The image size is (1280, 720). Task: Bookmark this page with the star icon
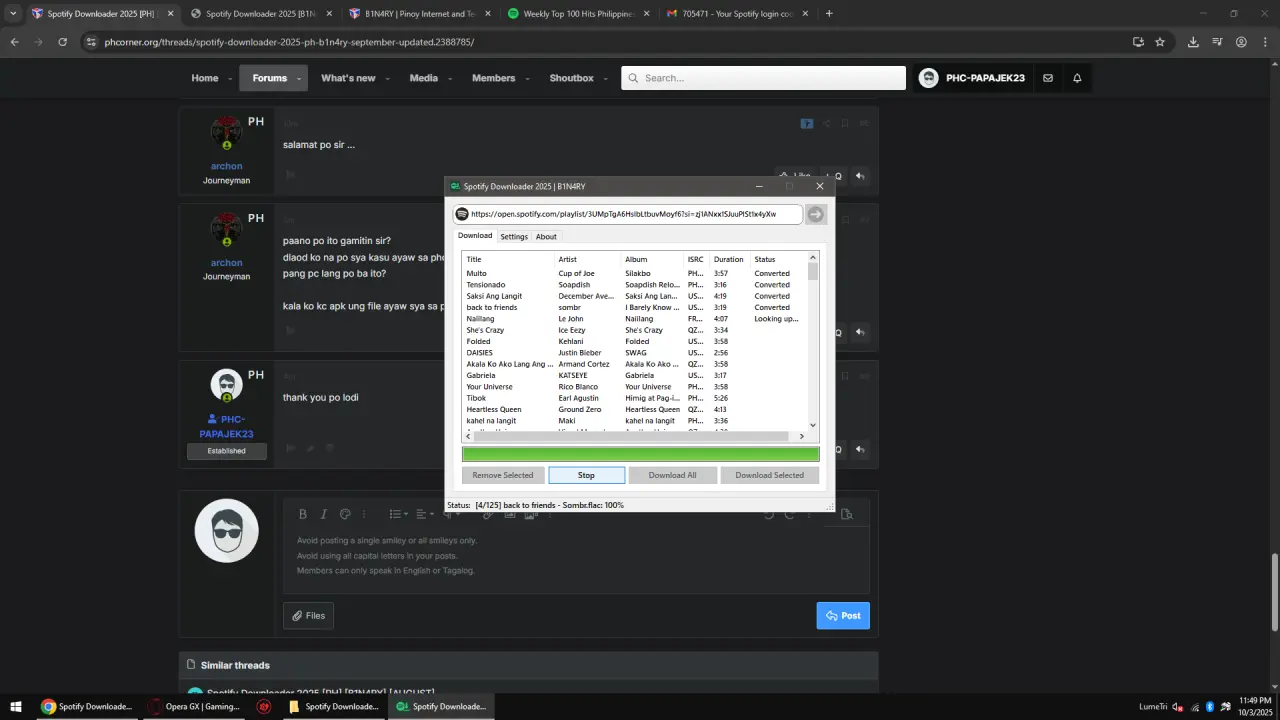[x=1160, y=42]
